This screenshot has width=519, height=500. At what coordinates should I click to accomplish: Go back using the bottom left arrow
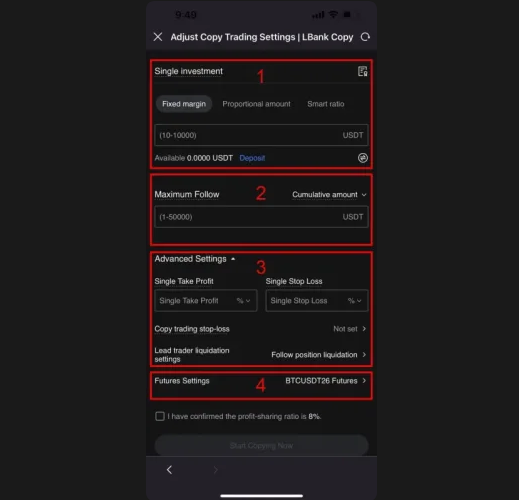point(169,470)
